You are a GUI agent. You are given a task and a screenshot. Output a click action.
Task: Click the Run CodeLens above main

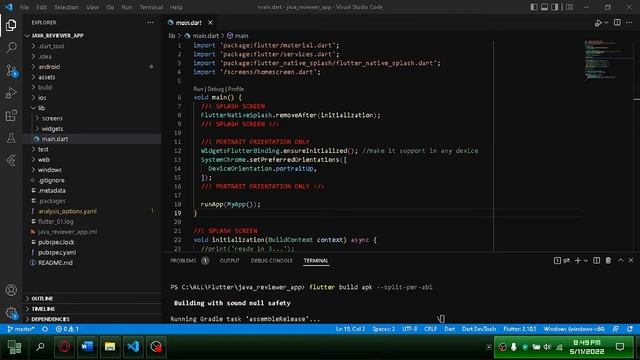(198, 89)
